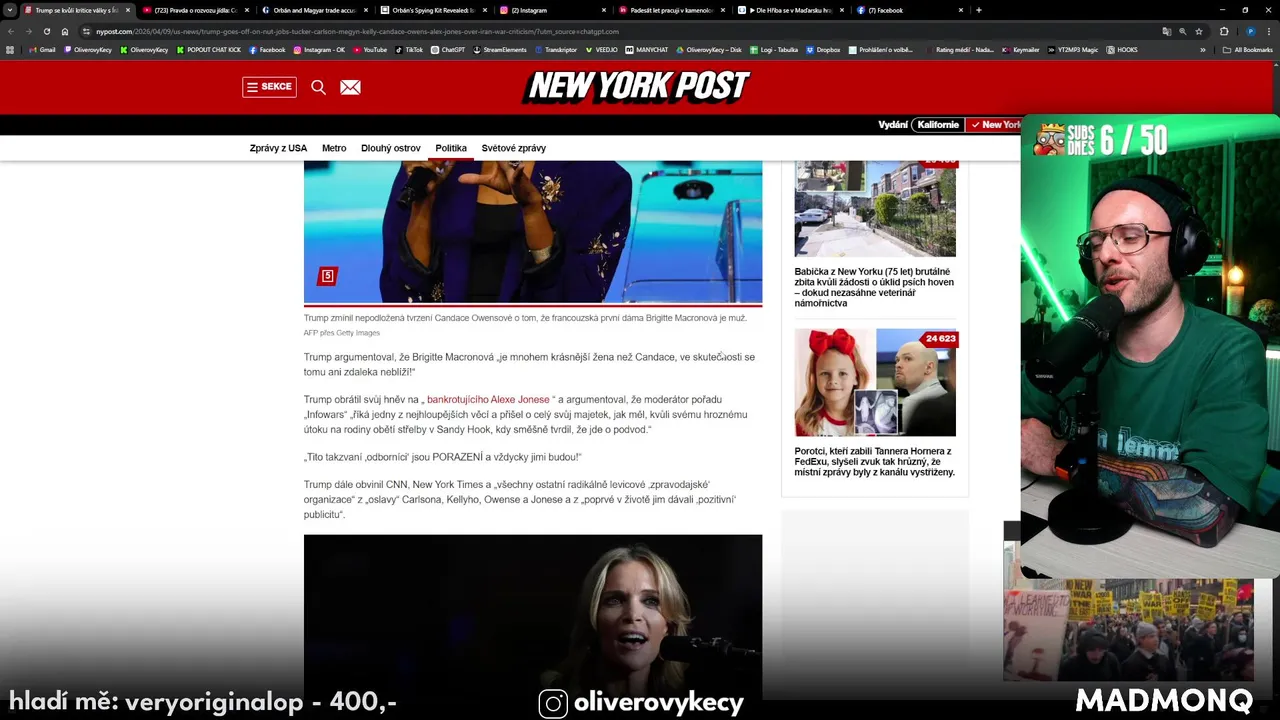Open the HOOKS bookmark
Viewport: 1280px width, 720px height.
(x=1122, y=49)
